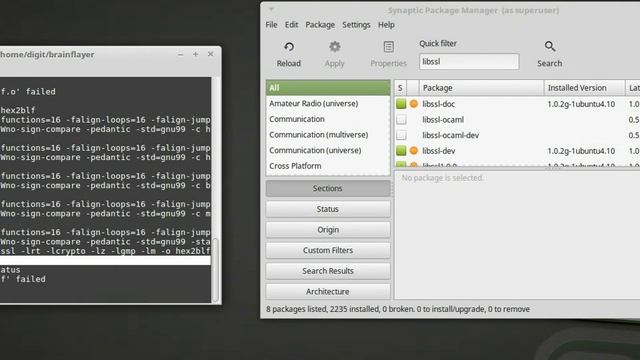
Task: Sort by the Package column header
Action: (x=481, y=88)
